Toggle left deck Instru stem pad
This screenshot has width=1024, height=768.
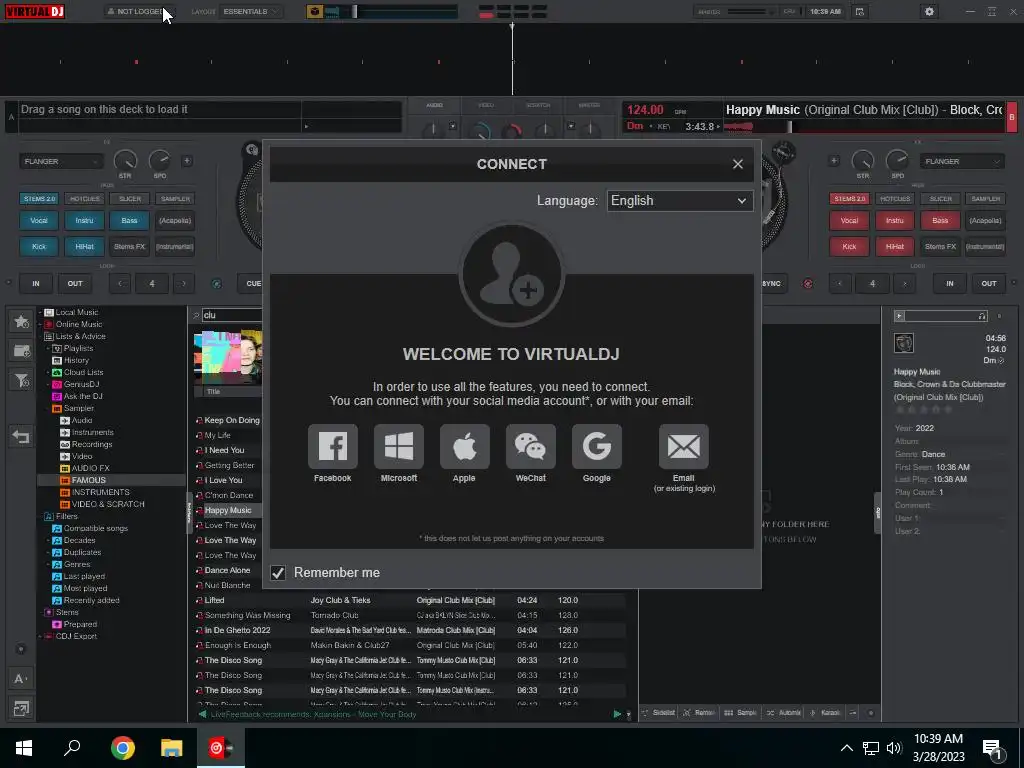[84, 221]
